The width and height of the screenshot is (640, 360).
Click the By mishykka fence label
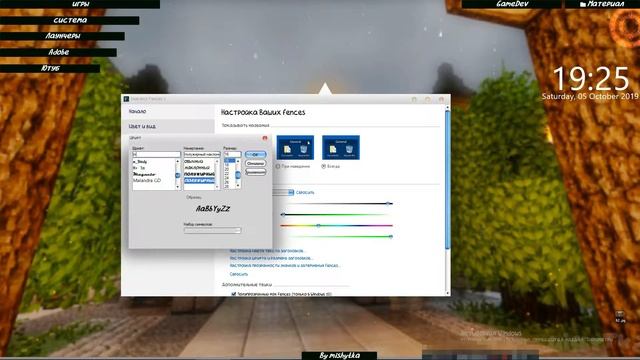click(x=340, y=356)
